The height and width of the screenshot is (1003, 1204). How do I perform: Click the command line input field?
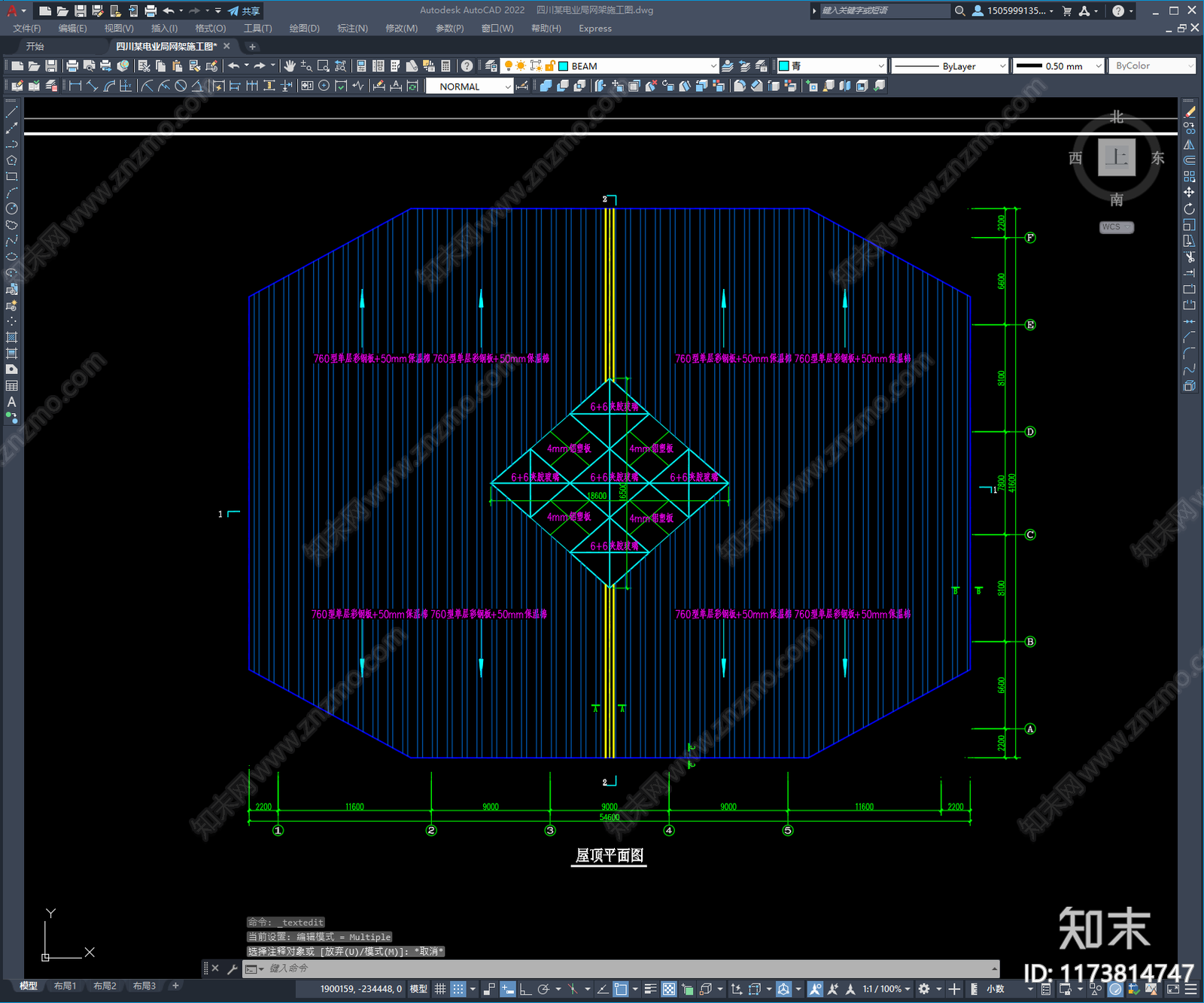(628, 968)
